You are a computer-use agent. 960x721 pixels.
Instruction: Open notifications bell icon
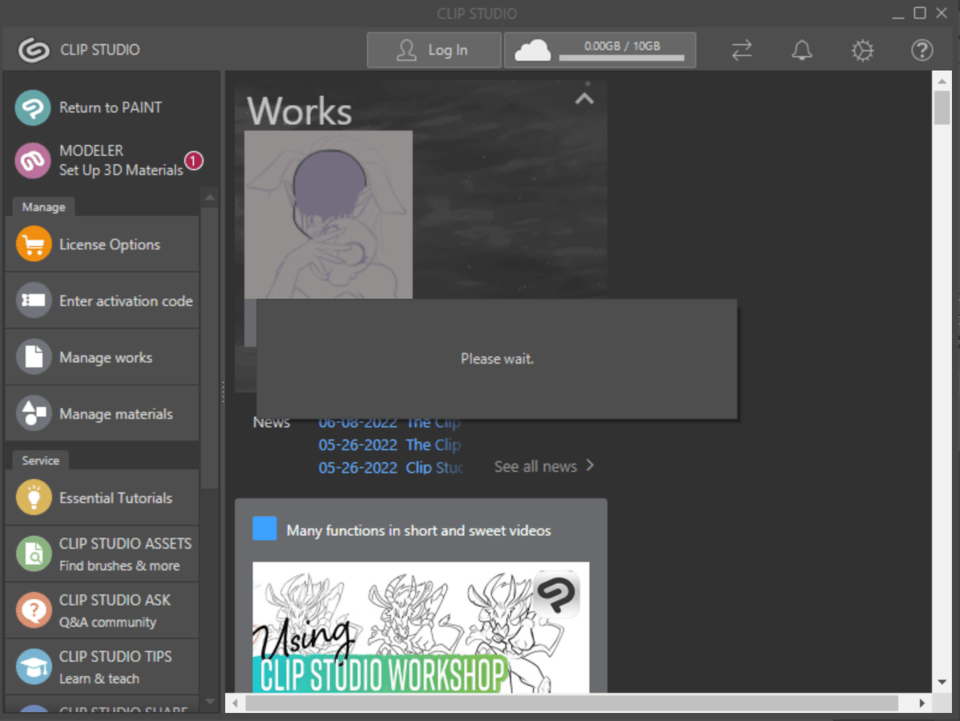[801, 50]
